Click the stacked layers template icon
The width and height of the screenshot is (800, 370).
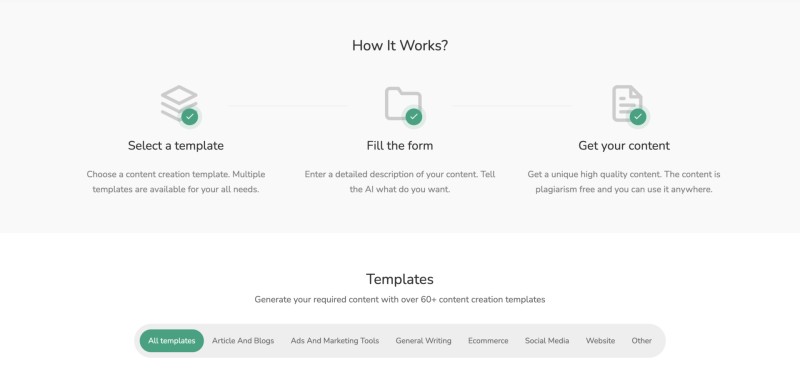pos(179,103)
